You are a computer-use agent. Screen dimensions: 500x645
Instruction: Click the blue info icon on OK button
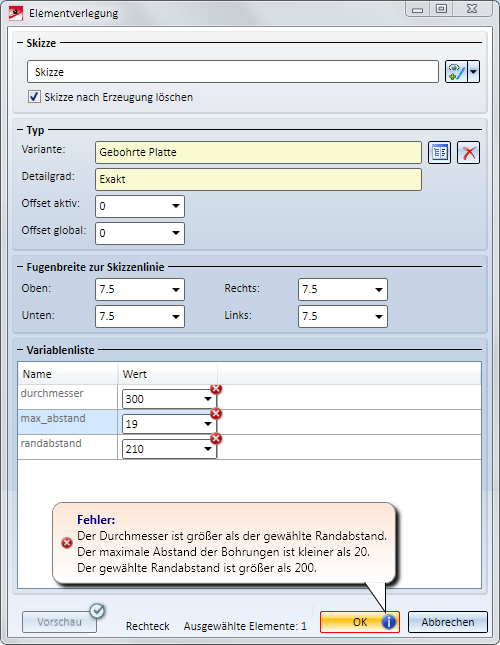click(389, 622)
